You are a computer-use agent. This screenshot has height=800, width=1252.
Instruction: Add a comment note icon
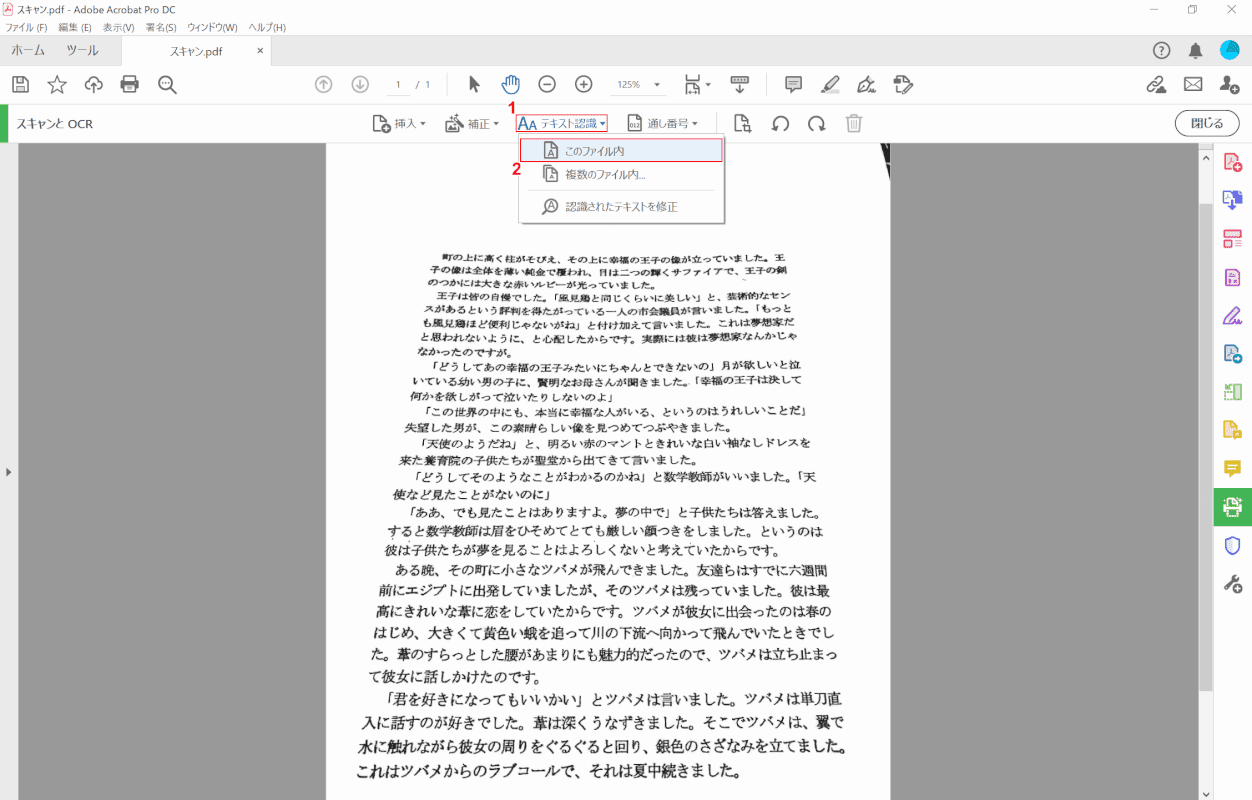pos(794,85)
